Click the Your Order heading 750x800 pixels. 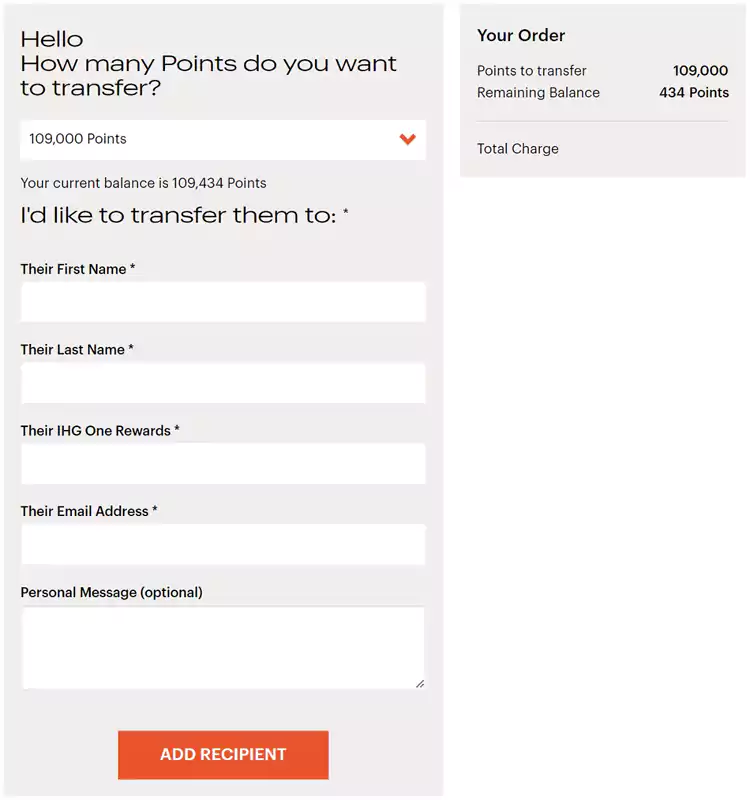pyautogui.click(x=521, y=36)
